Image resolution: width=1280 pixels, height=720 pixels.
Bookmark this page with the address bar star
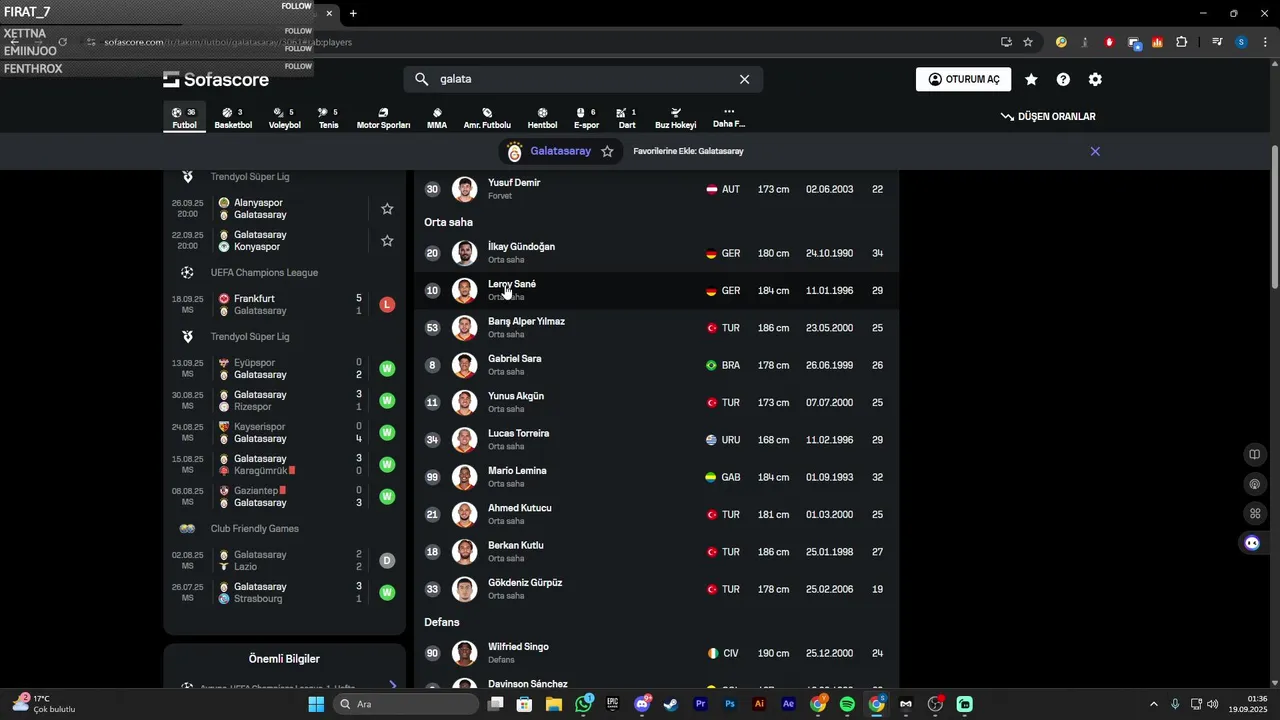pyautogui.click(x=1028, y=42)
